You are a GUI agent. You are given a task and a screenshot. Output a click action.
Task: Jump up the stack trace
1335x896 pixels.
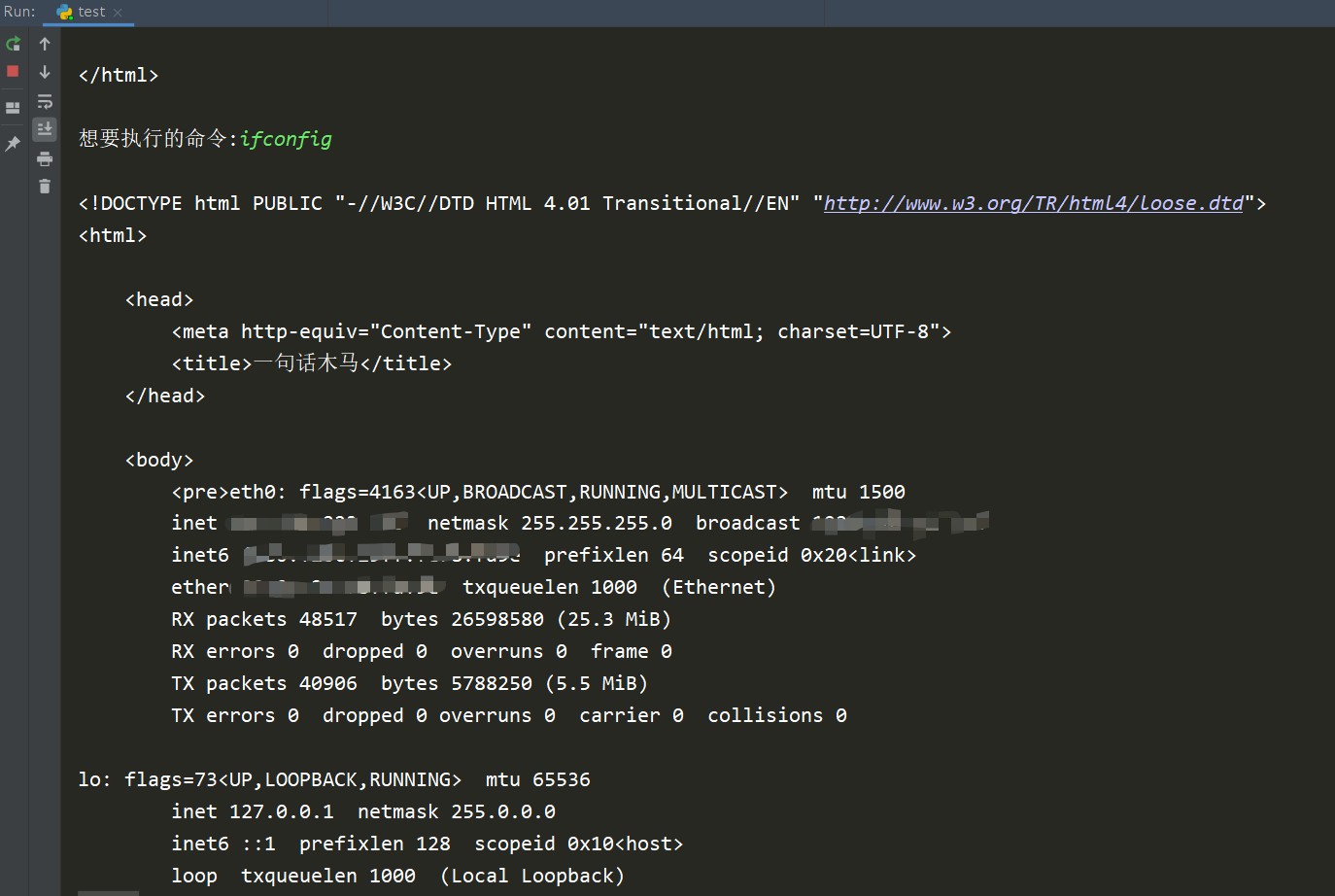(45, 44)
